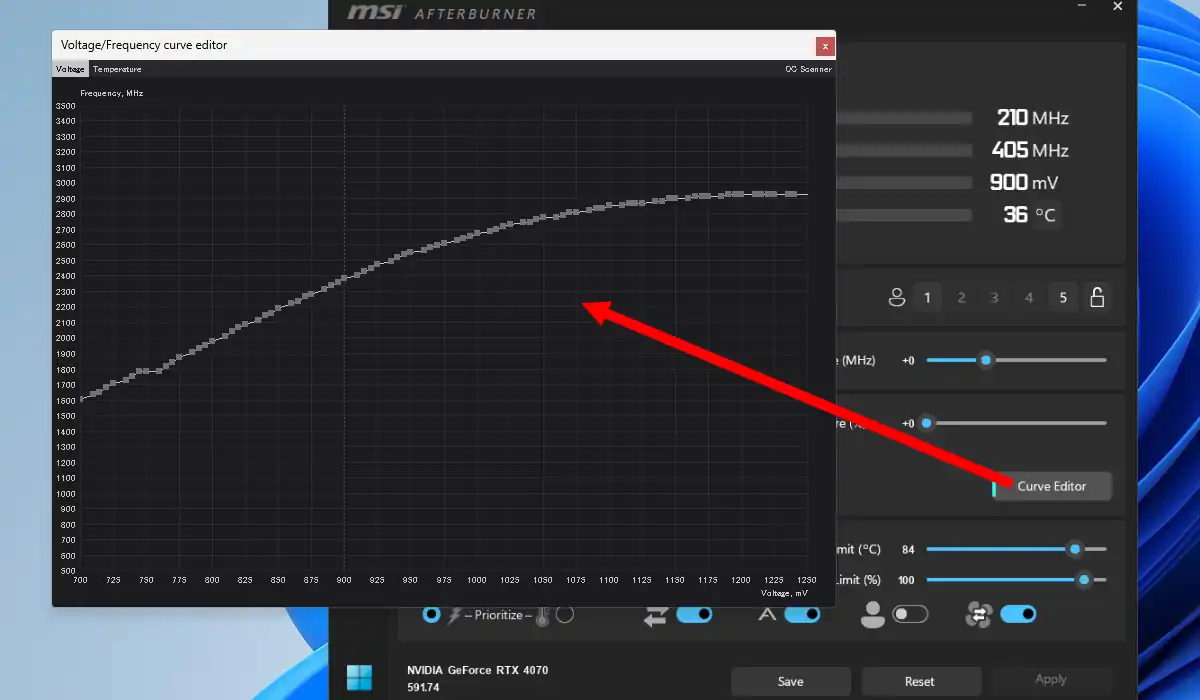Open the OC Scanner
This screenshot has width=1200, height=700.
808,69
